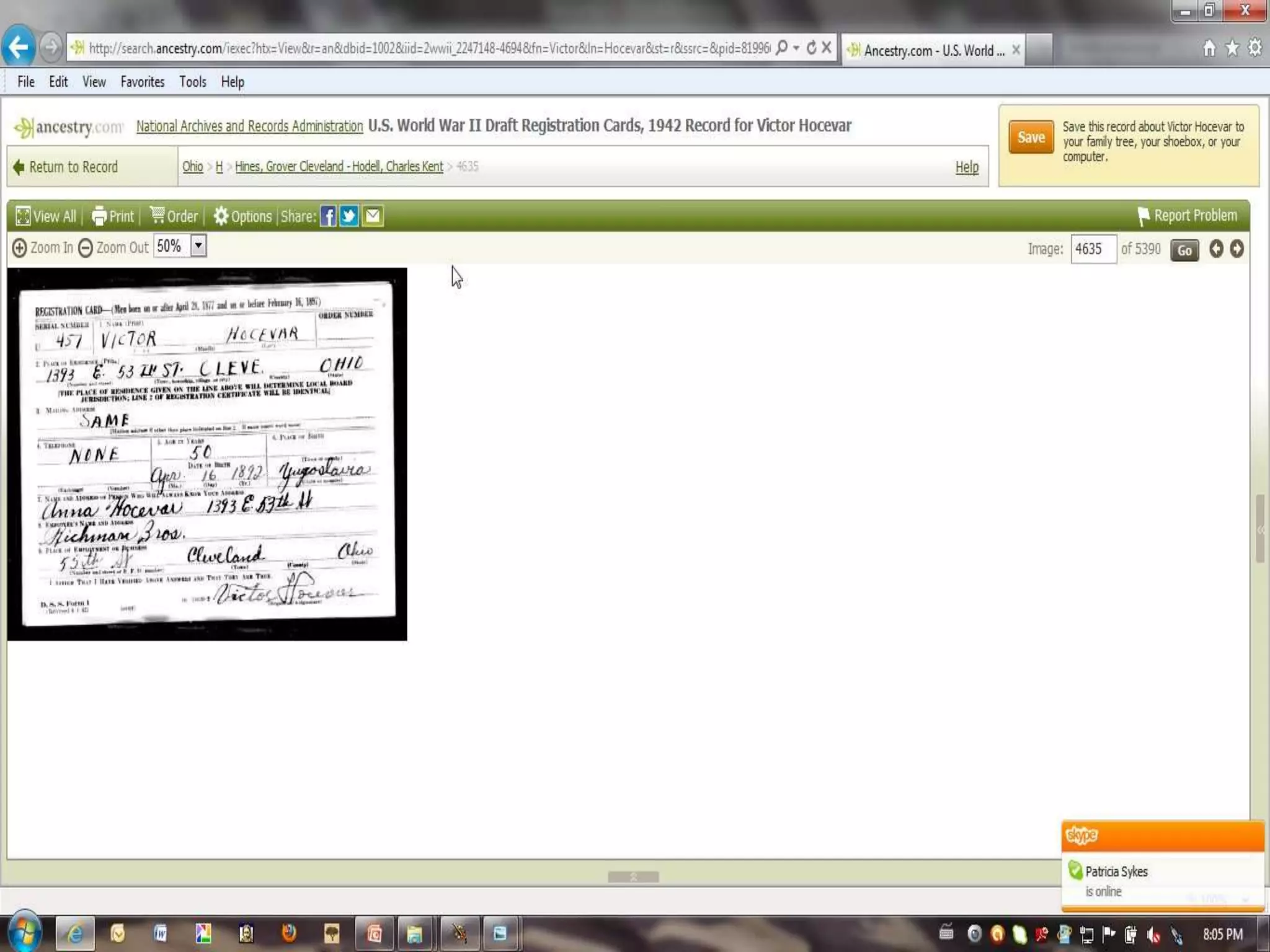Go to previous image arrow
The height and width of the screenshot is (952, 1270).
point(1216,249)
